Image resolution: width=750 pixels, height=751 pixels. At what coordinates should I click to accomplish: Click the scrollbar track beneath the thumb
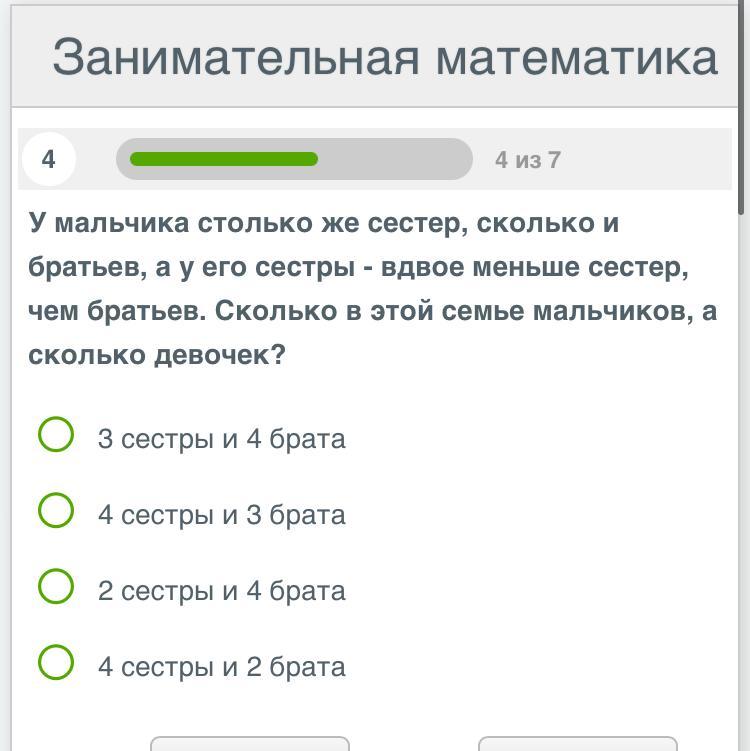tap(741, 479)
